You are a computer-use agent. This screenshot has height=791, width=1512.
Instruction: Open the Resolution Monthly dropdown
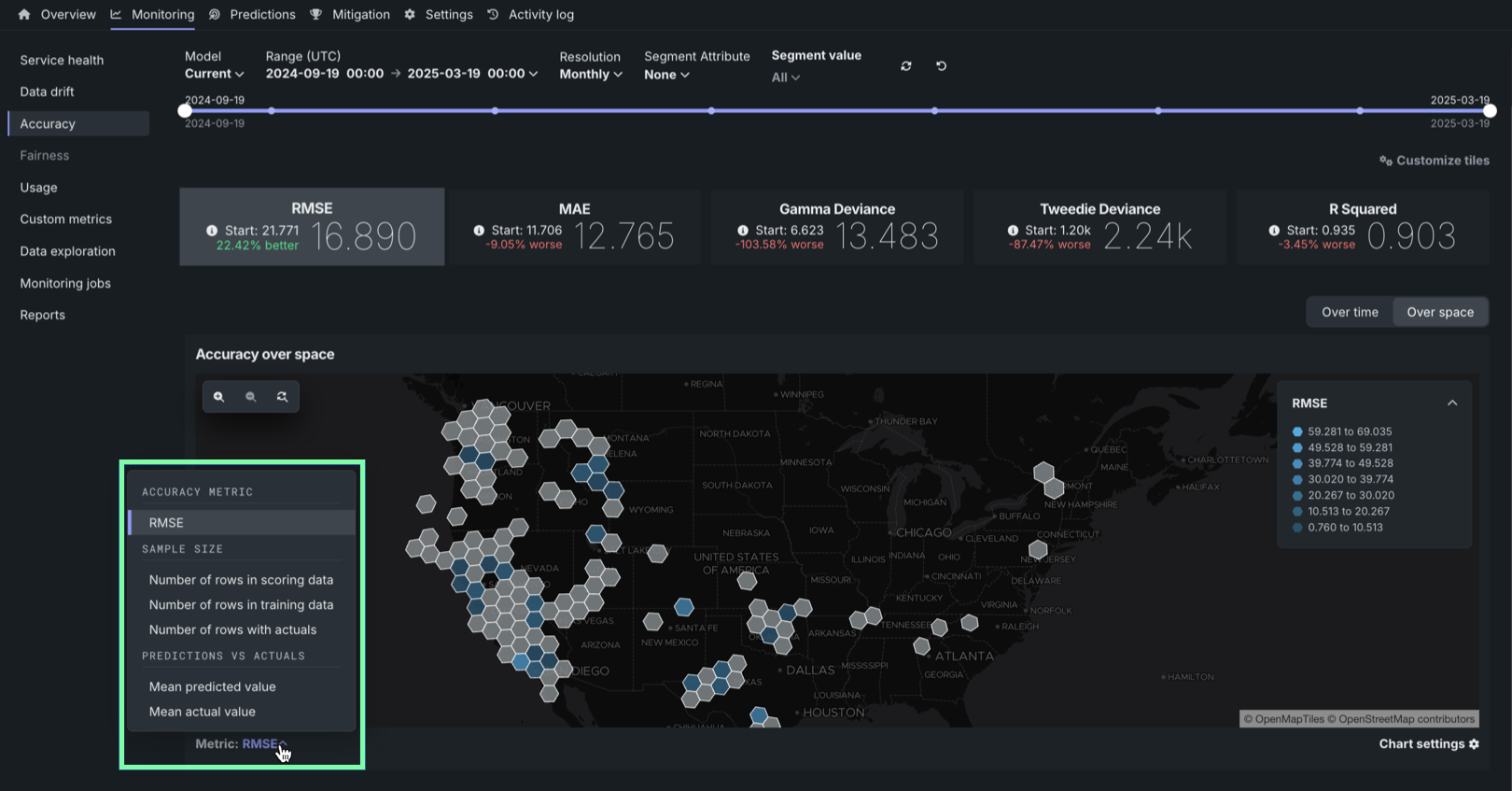[x=591, y=75]
